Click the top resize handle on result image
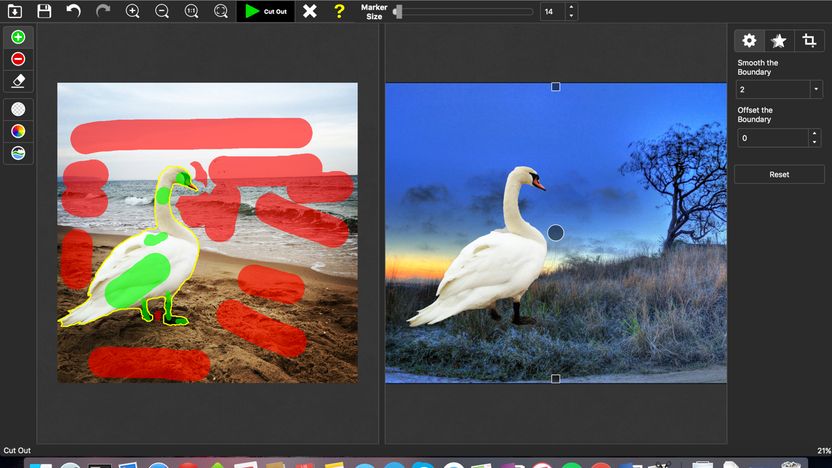Screen dimensions: 832x468 (x=556, y=86)
